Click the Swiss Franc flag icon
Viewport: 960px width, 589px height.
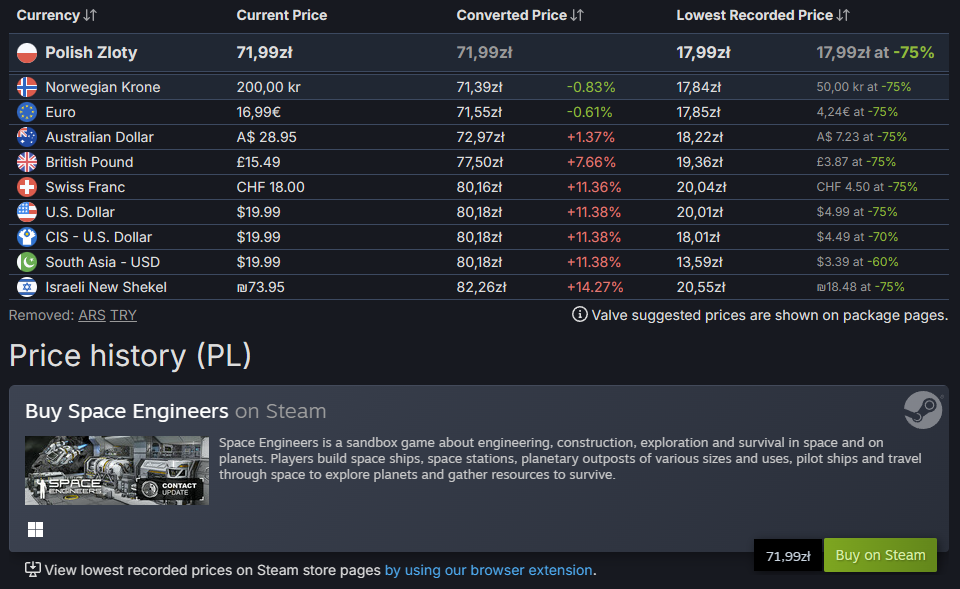pos(27,187)
